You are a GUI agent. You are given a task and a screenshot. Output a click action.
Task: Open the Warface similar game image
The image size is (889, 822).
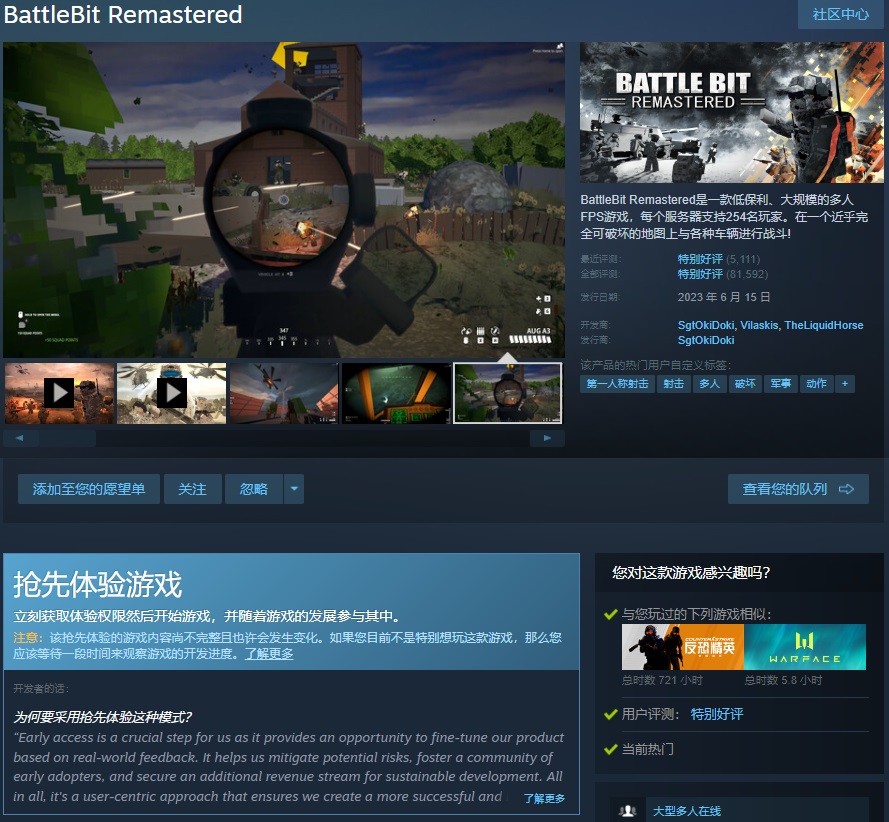click(805, 647)
